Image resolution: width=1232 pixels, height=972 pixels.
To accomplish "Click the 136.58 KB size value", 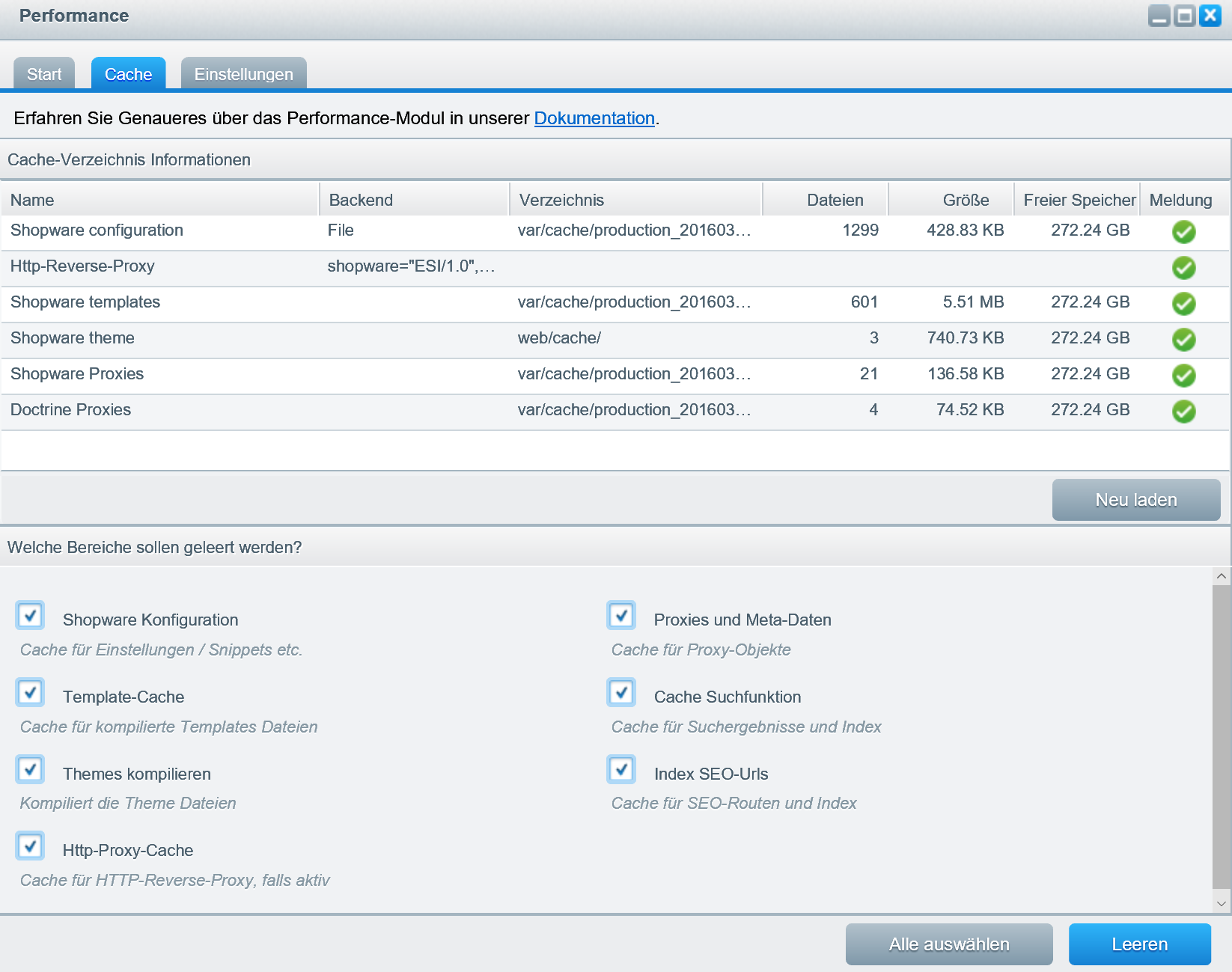I will pos(966,374).
